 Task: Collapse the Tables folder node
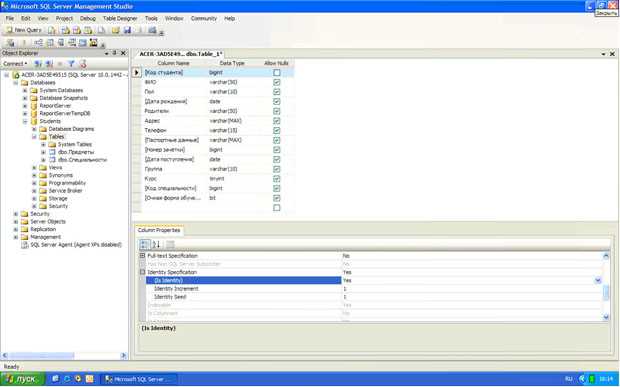pyautogui.click(x=34, y=137)
